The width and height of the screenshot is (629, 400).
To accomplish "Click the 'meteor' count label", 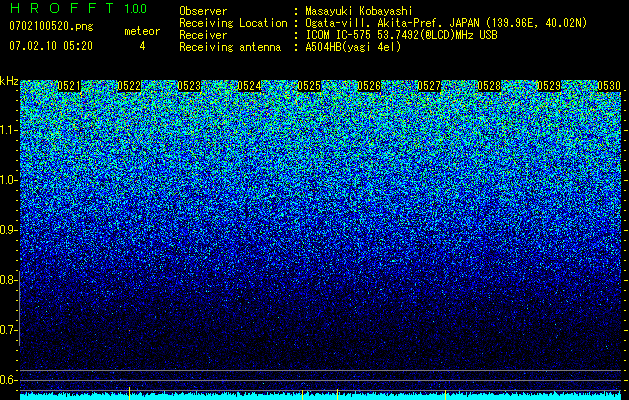I will pyautogui.click(x=142, y=31).
